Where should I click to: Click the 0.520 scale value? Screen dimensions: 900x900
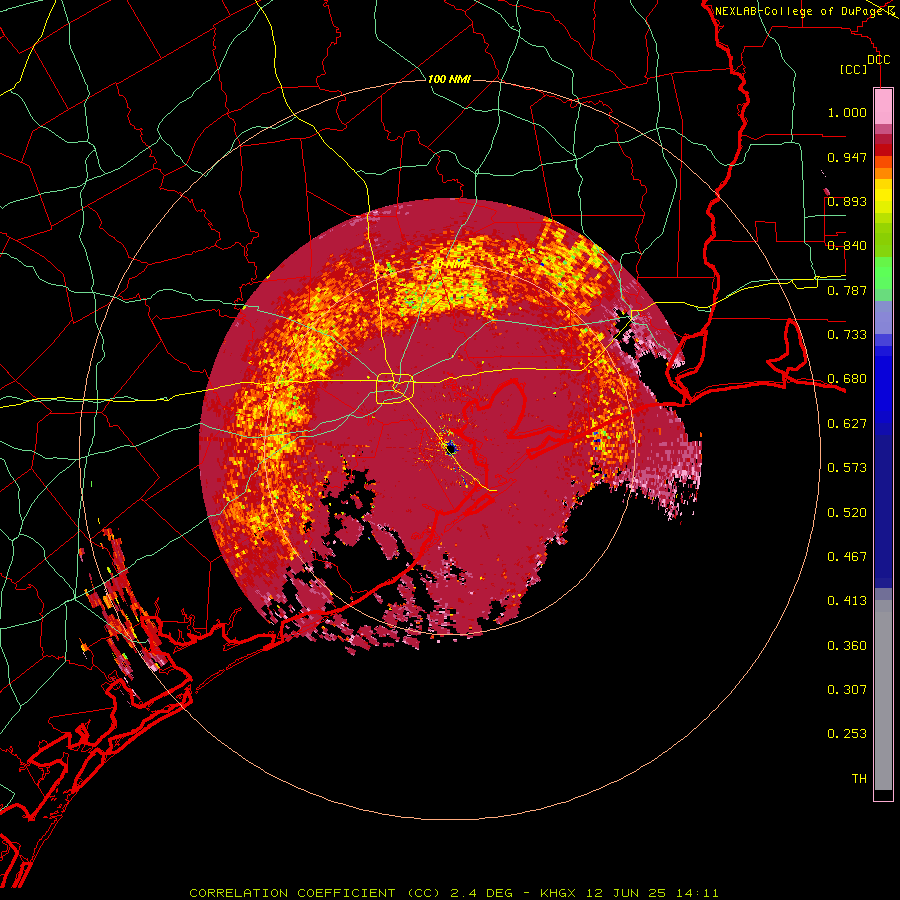pos(847,513)
